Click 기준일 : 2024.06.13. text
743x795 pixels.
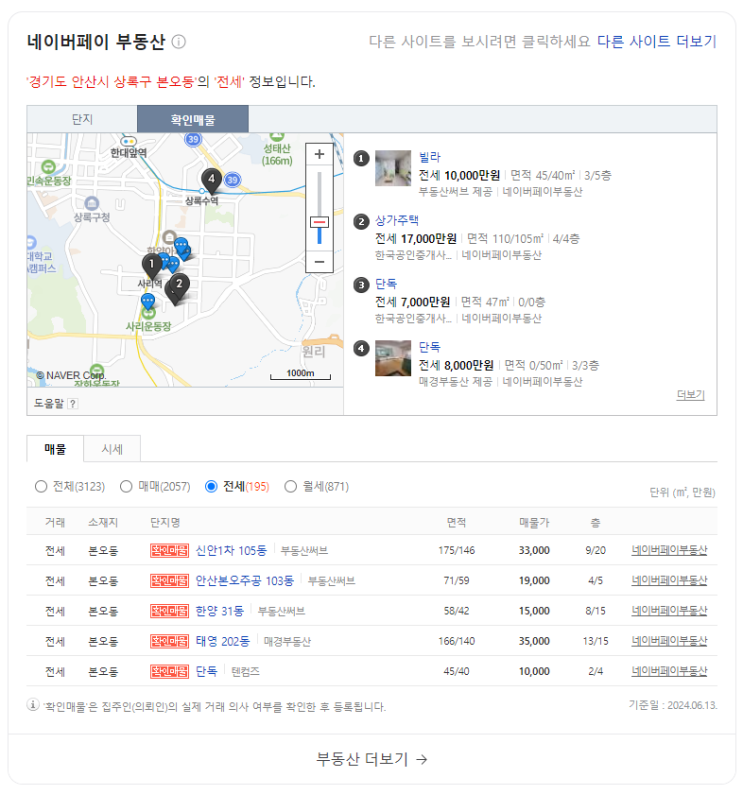pyautogui.click(x=673, y=705)
